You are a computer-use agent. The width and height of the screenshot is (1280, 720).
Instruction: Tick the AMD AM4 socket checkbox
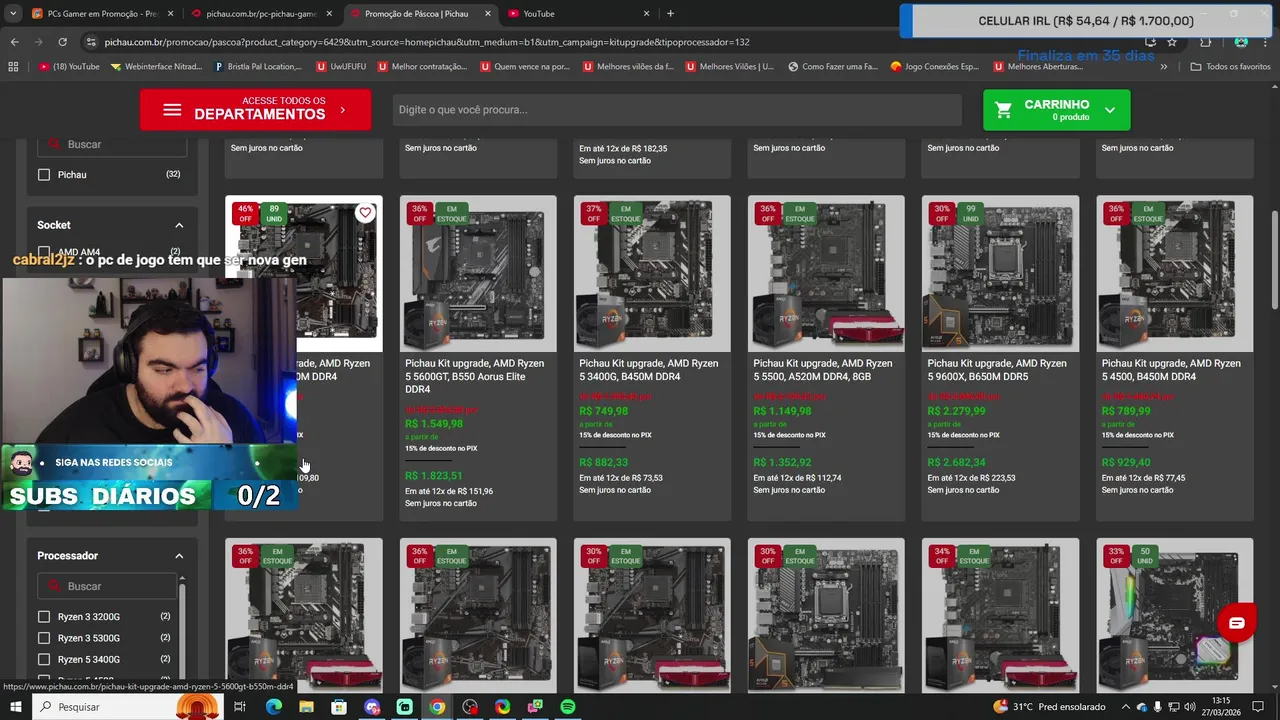click(44, 252)
